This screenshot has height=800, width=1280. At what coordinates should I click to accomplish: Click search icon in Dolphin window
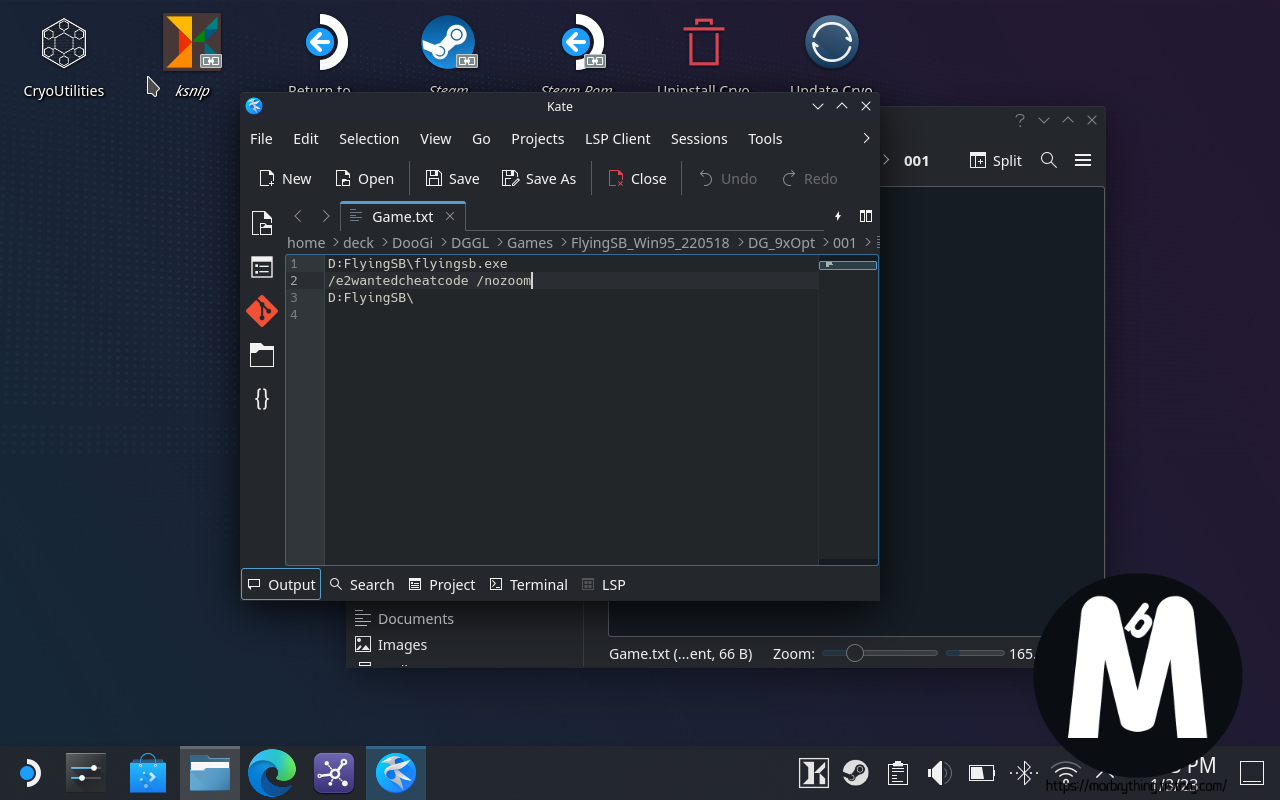(1049, 160)
